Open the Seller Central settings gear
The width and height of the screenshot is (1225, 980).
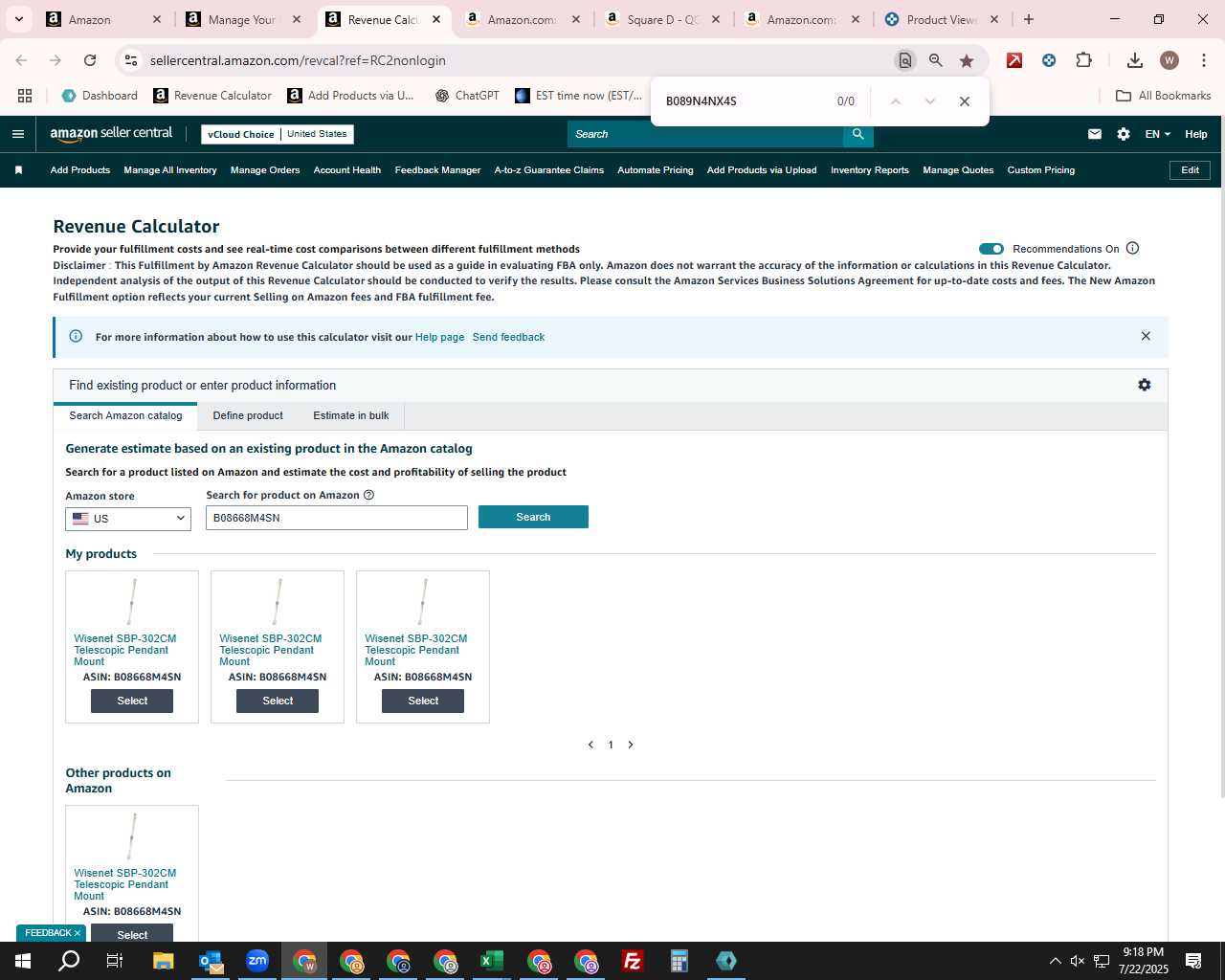click(x=1124, y=134)
